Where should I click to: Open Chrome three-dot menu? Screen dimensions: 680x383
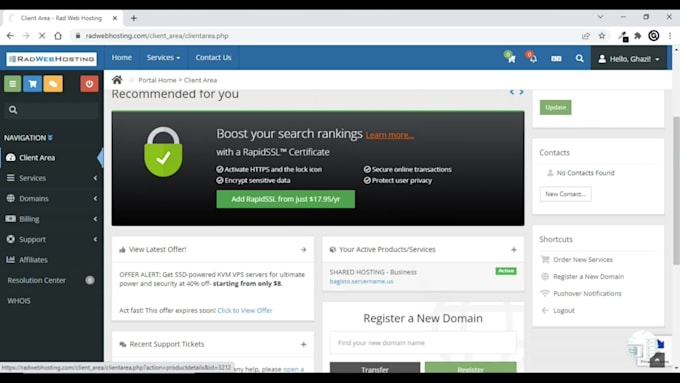[x=670, y=36]
